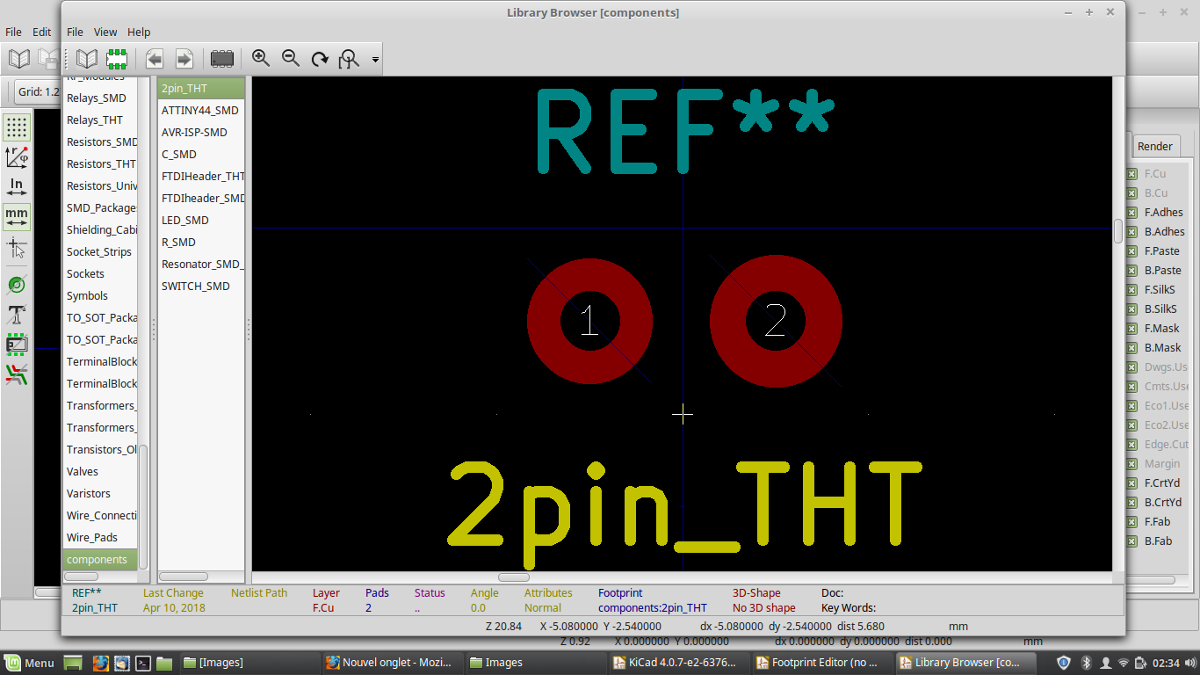Screen dimensions: 1200x675
Task: Toggle edge sketch mode icon in Footprint Editor
Action: pyautogui.click(x=17, y=345)
